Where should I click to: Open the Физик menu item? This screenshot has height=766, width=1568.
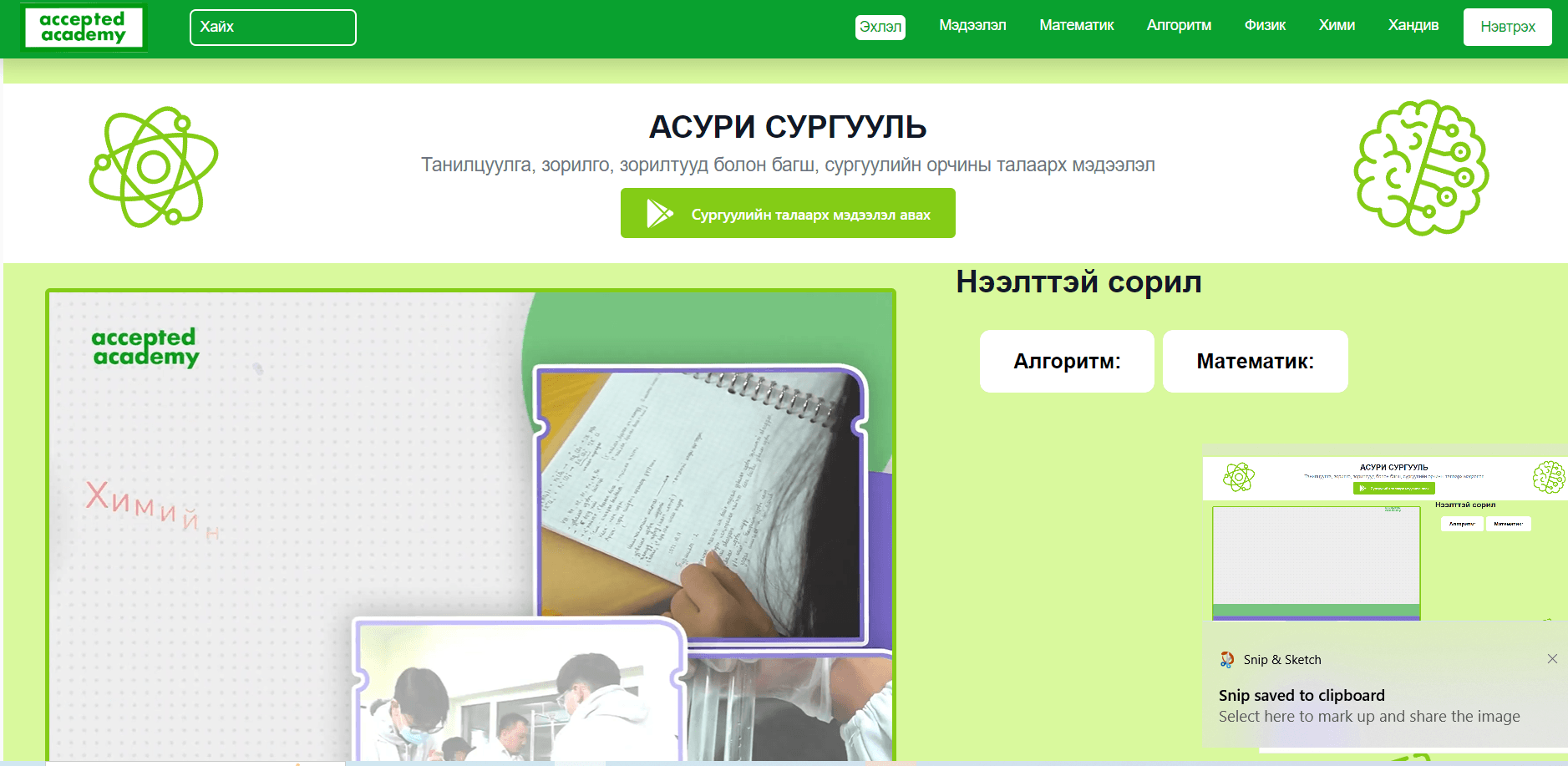click(1265, 26)
